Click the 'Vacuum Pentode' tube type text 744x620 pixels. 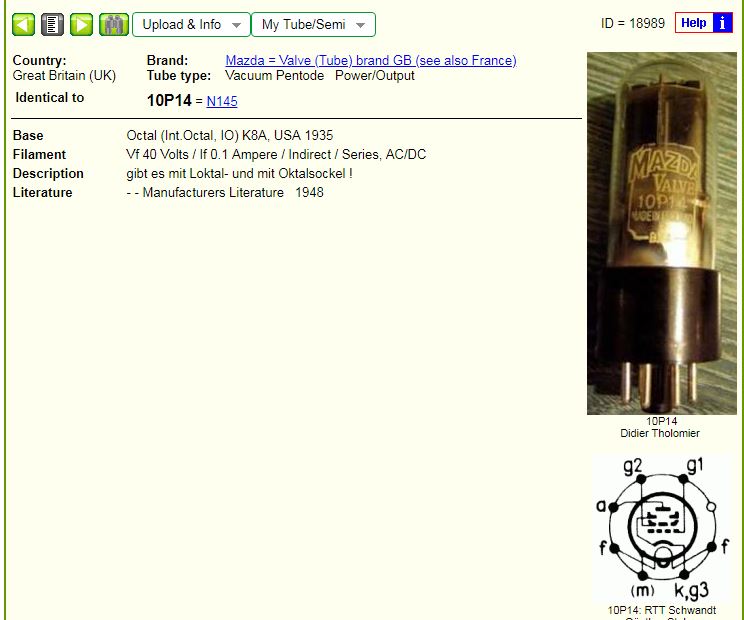(x=274, y=75)
